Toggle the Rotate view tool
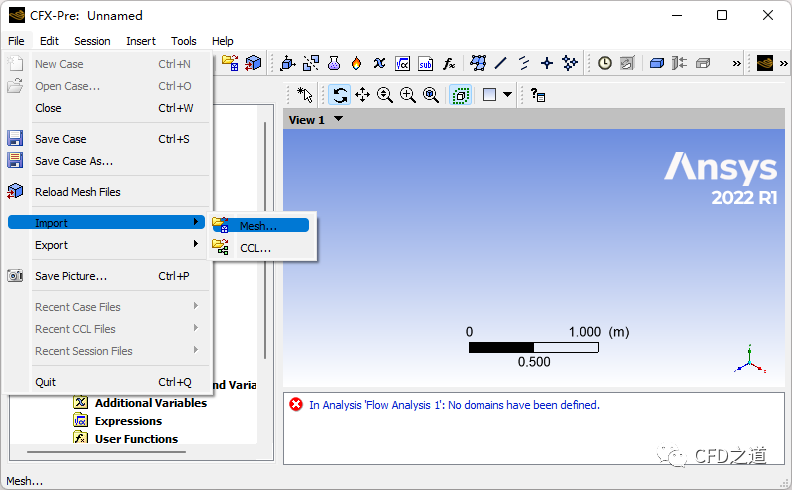 click(340, 94)
